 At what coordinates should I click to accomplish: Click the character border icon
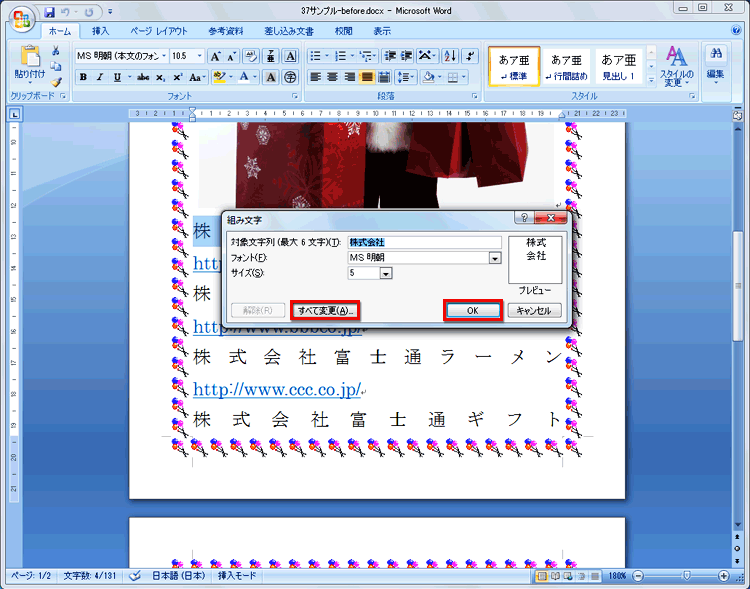pos(290,56)
